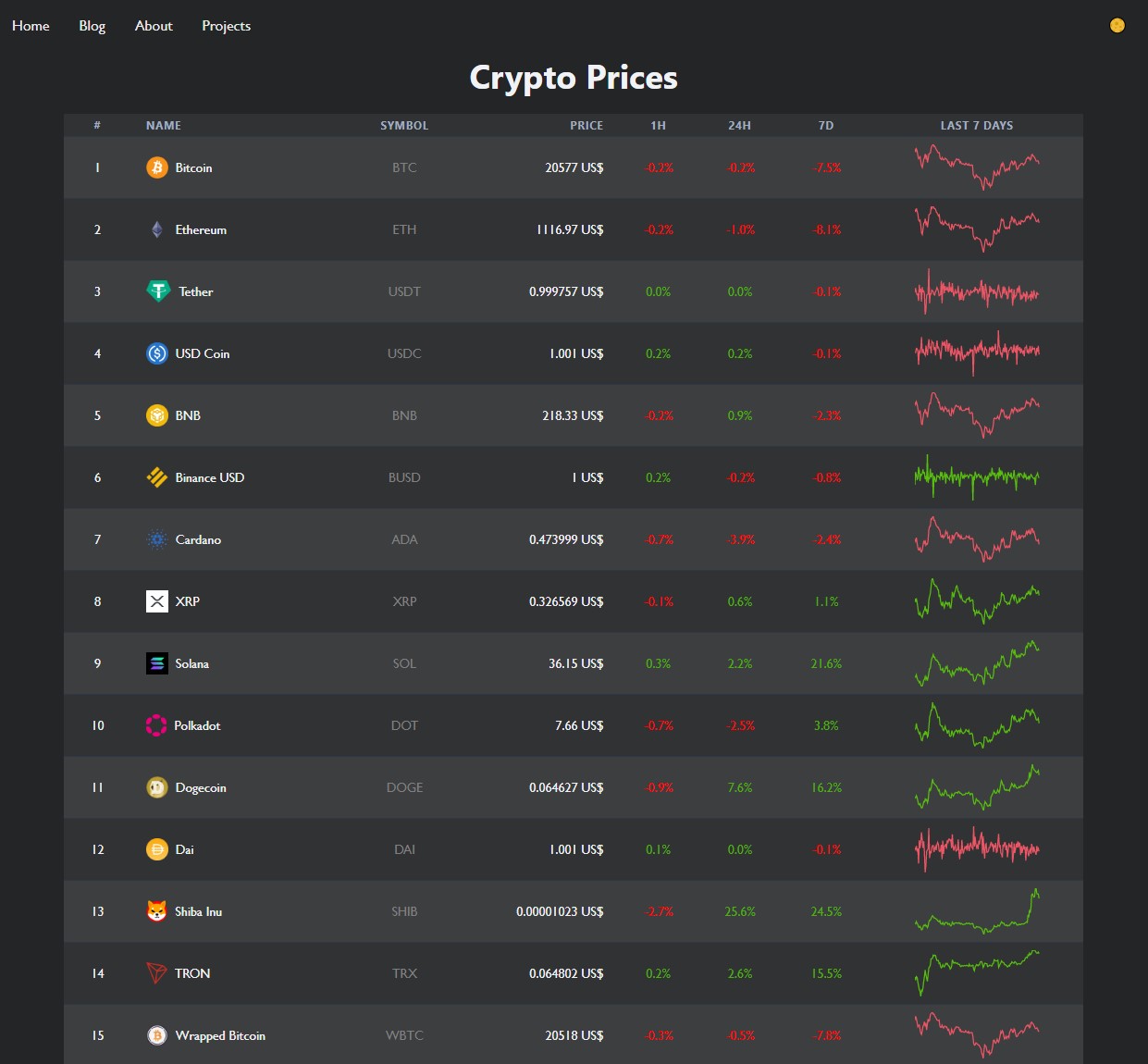Click Shiba Inu's 25.6% 24H change
This screenshot has height=1064, width=1148.
click(x=740, y=911)
